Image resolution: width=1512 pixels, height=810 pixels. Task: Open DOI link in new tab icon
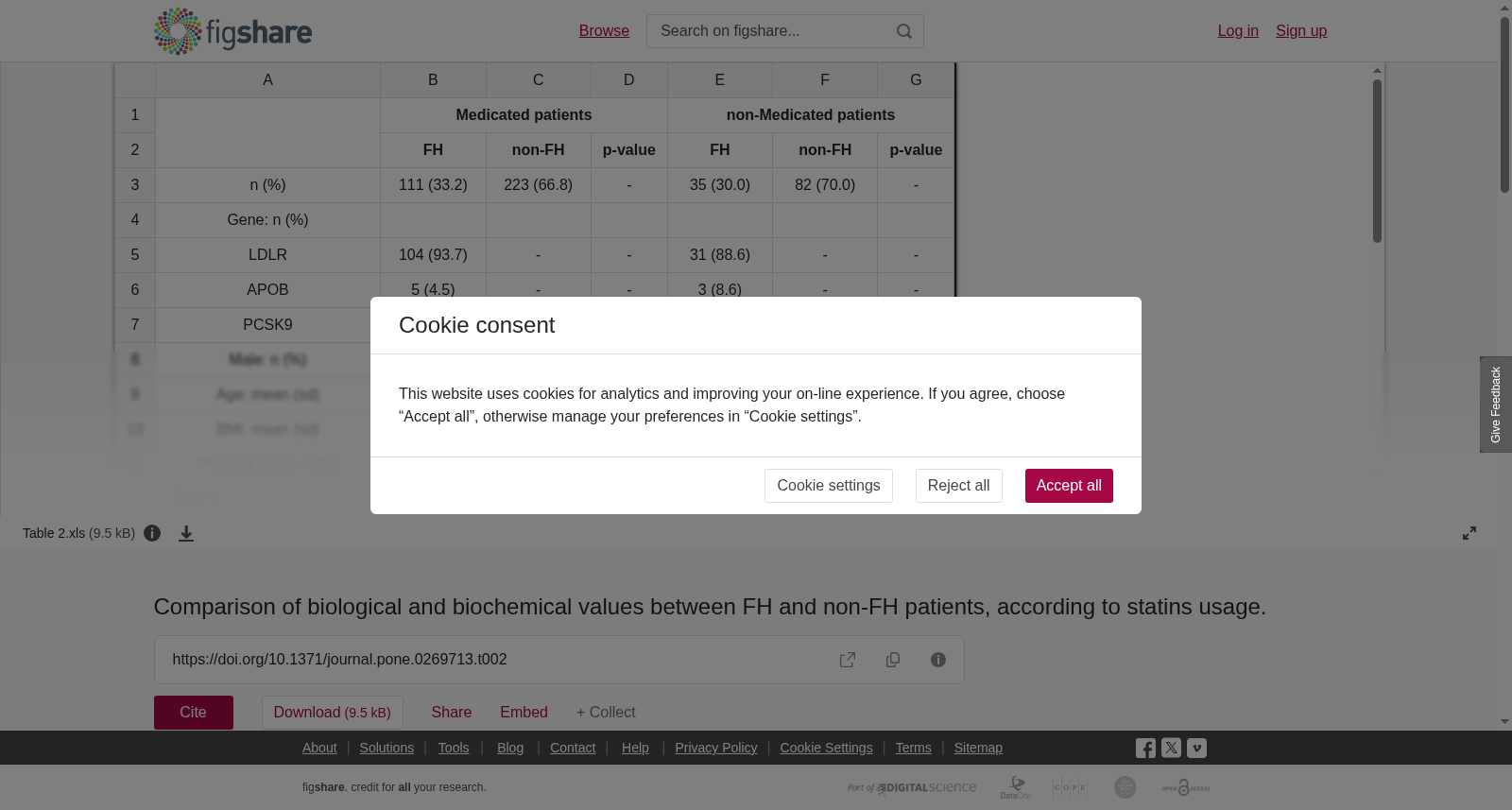[848, 660]
